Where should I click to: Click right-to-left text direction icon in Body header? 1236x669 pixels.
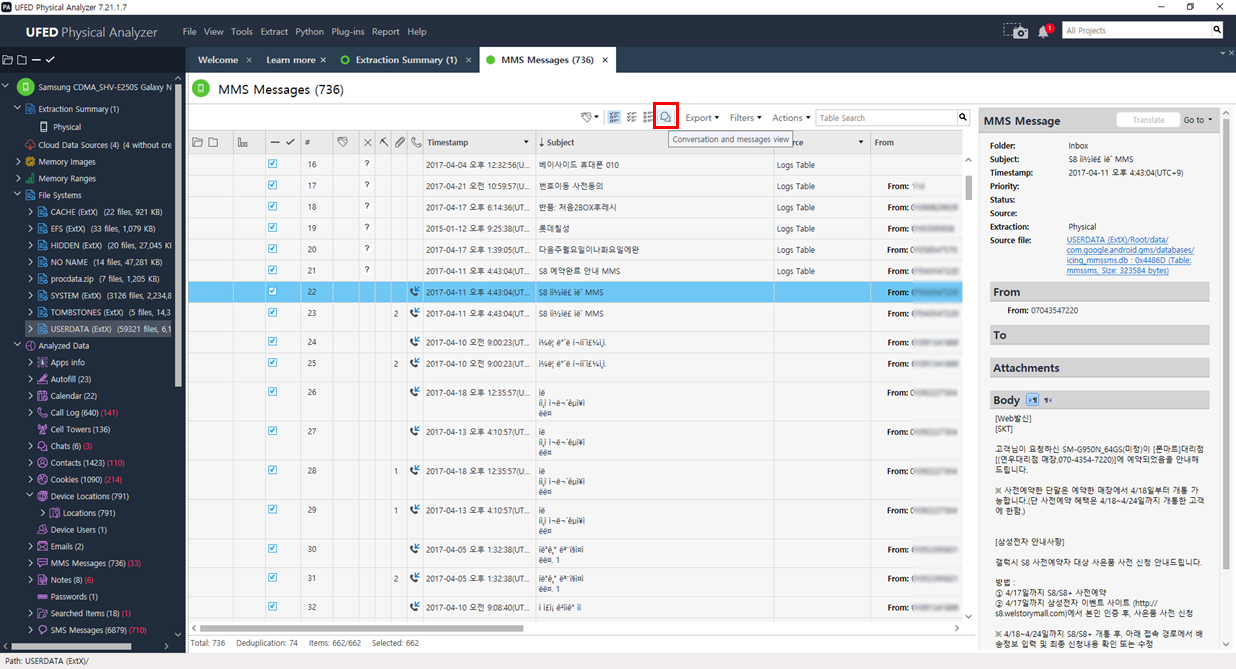1048,400
